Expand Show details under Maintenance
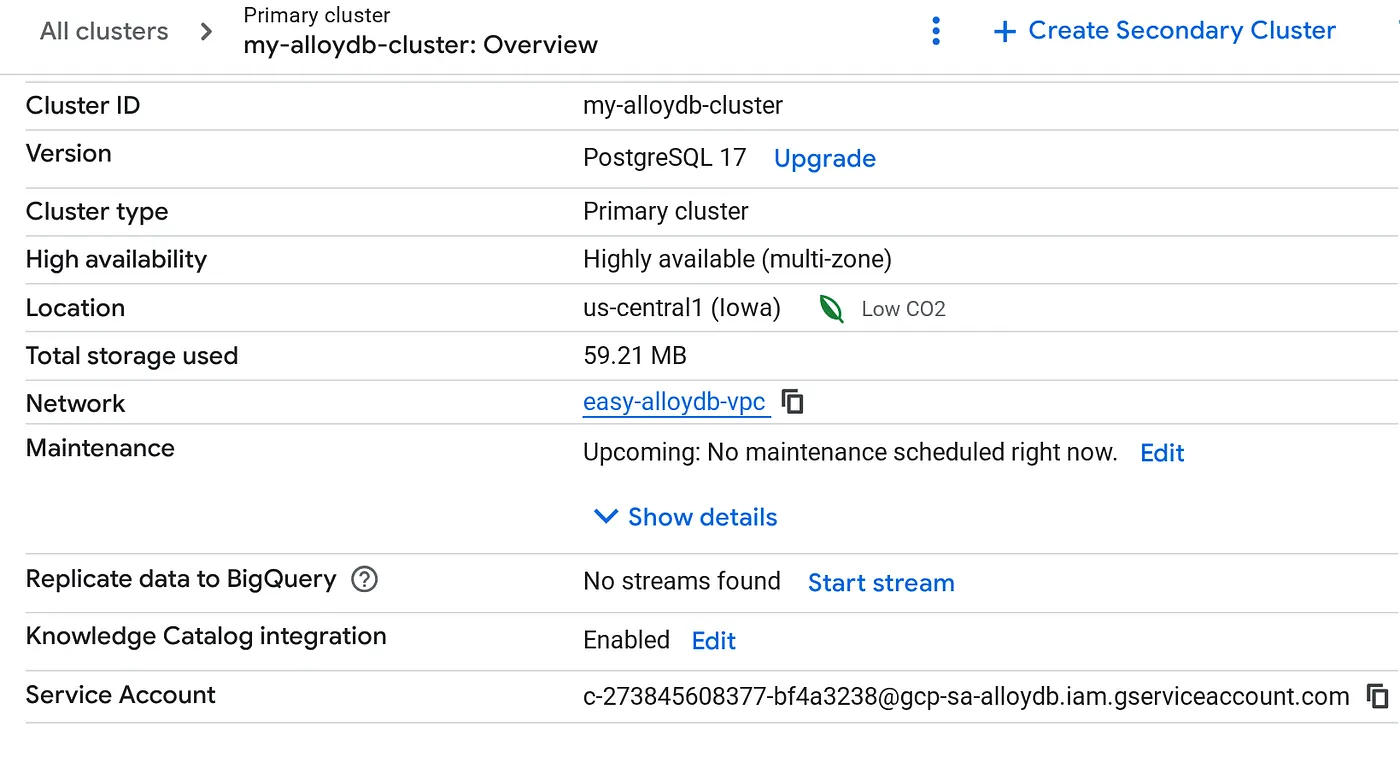The width and height of the screenshot is (1400, 775). [x=686, y=517]
